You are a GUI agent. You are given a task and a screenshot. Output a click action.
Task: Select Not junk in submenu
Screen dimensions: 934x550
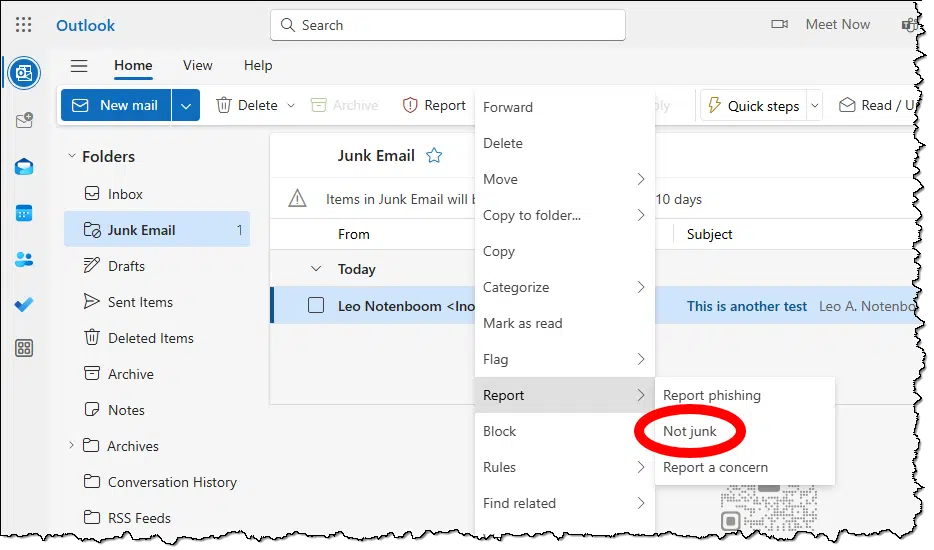pos(745,431)
